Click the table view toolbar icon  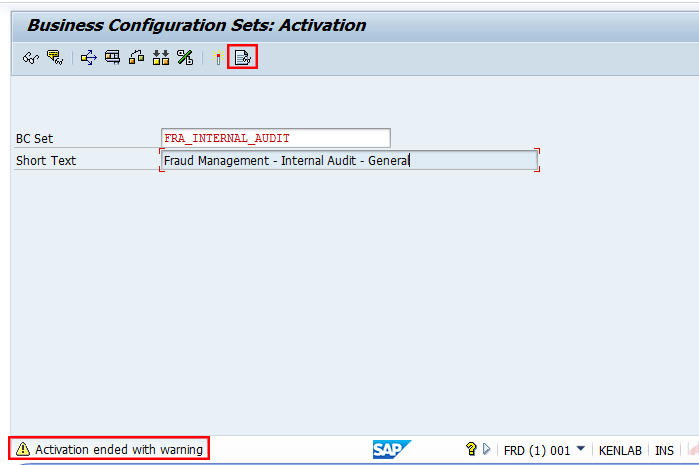tap(112, 57)
